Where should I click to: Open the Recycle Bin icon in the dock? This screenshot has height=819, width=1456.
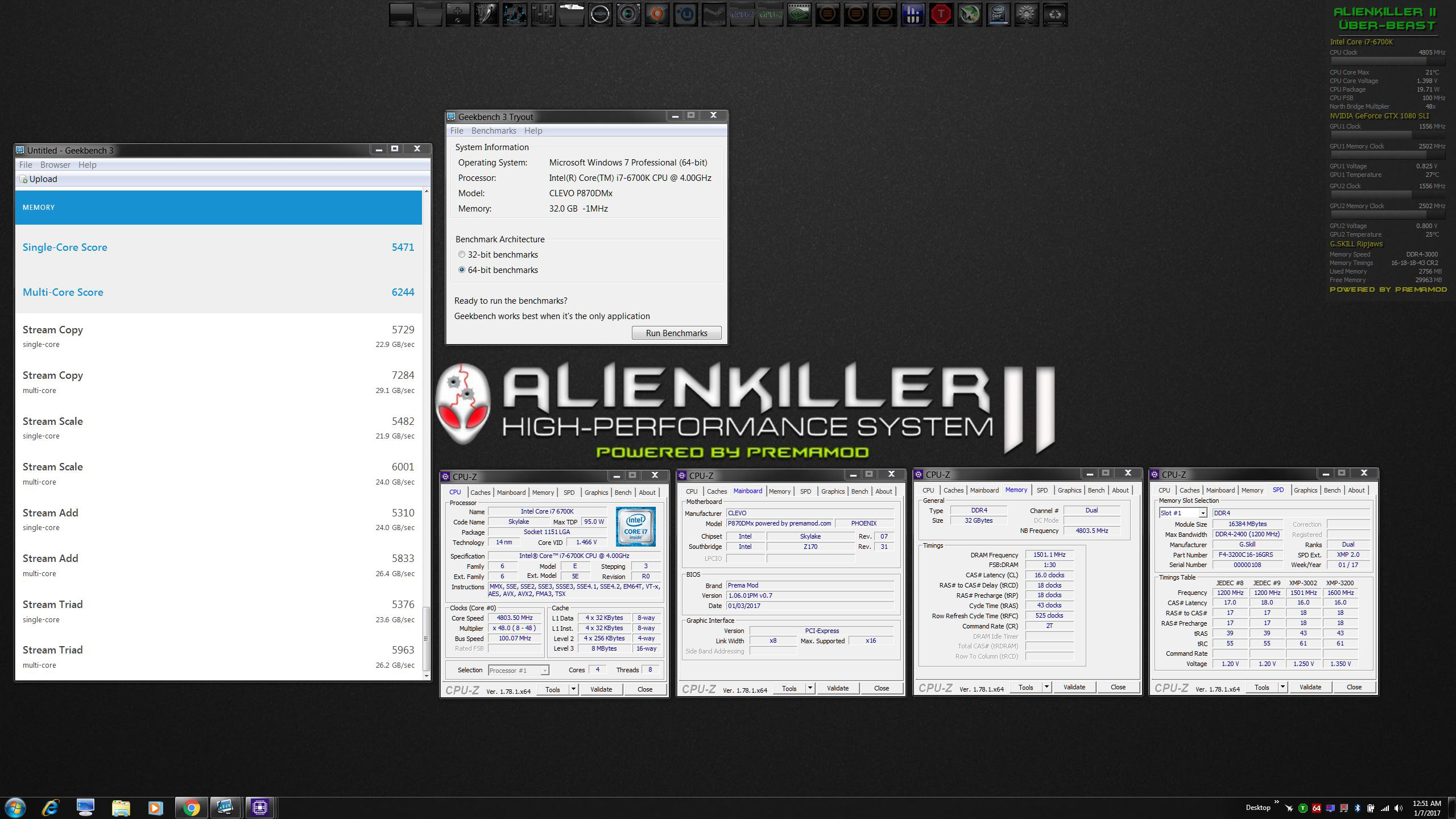[1055, 14]
